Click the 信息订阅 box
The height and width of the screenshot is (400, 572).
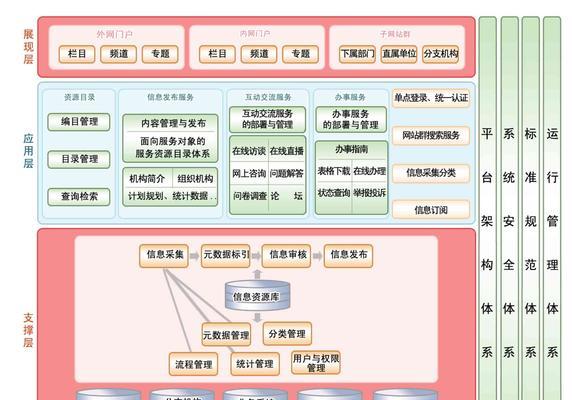(431, 210)
